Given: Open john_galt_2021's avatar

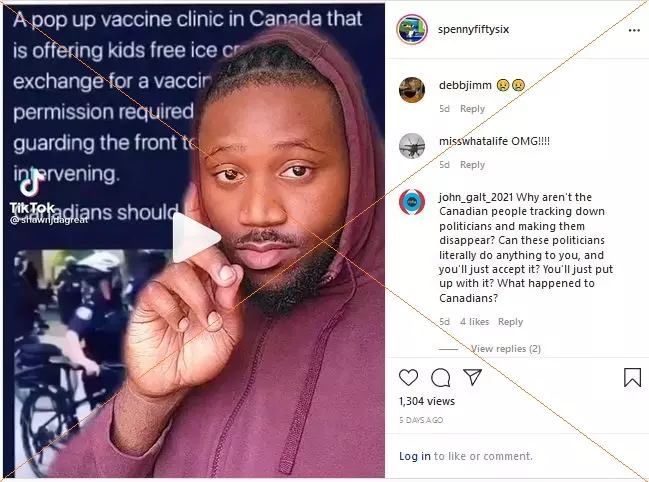Looking at the screenshot, I should tap(412, 202).
